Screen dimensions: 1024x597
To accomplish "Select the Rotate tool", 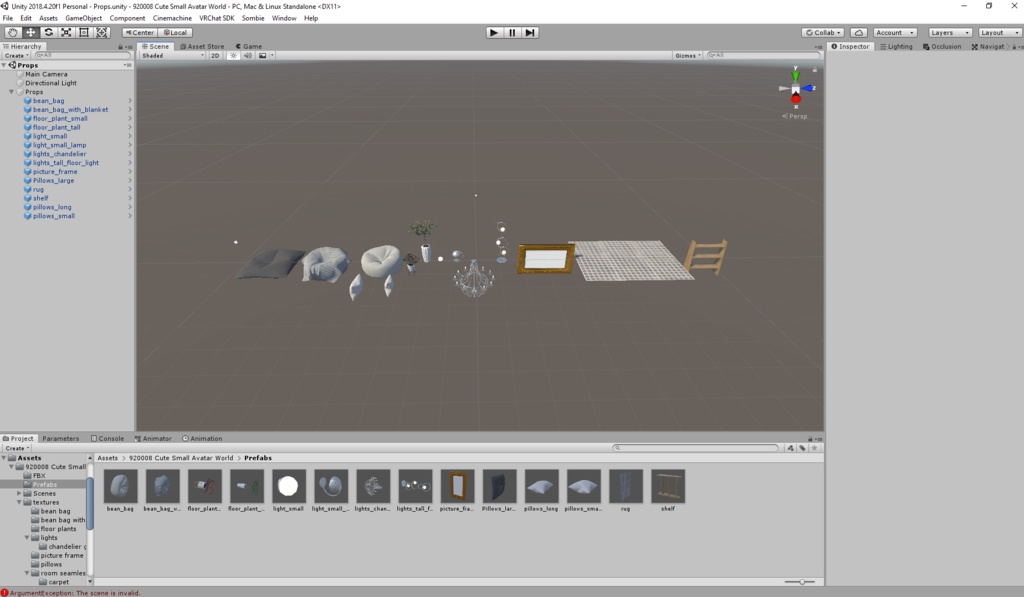I will coord(47,32).
